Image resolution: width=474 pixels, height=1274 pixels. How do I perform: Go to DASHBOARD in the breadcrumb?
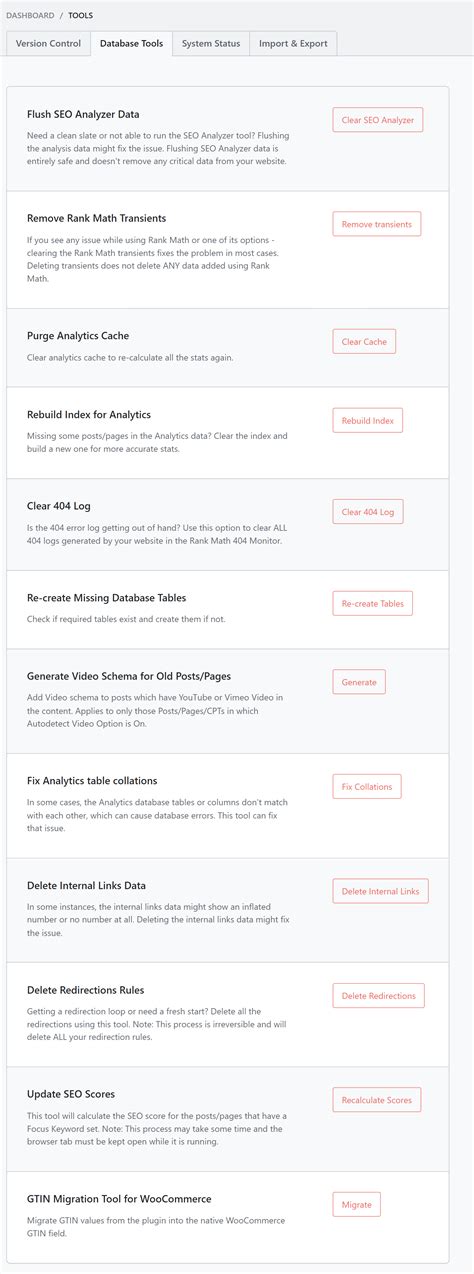(x=30, y=15)
